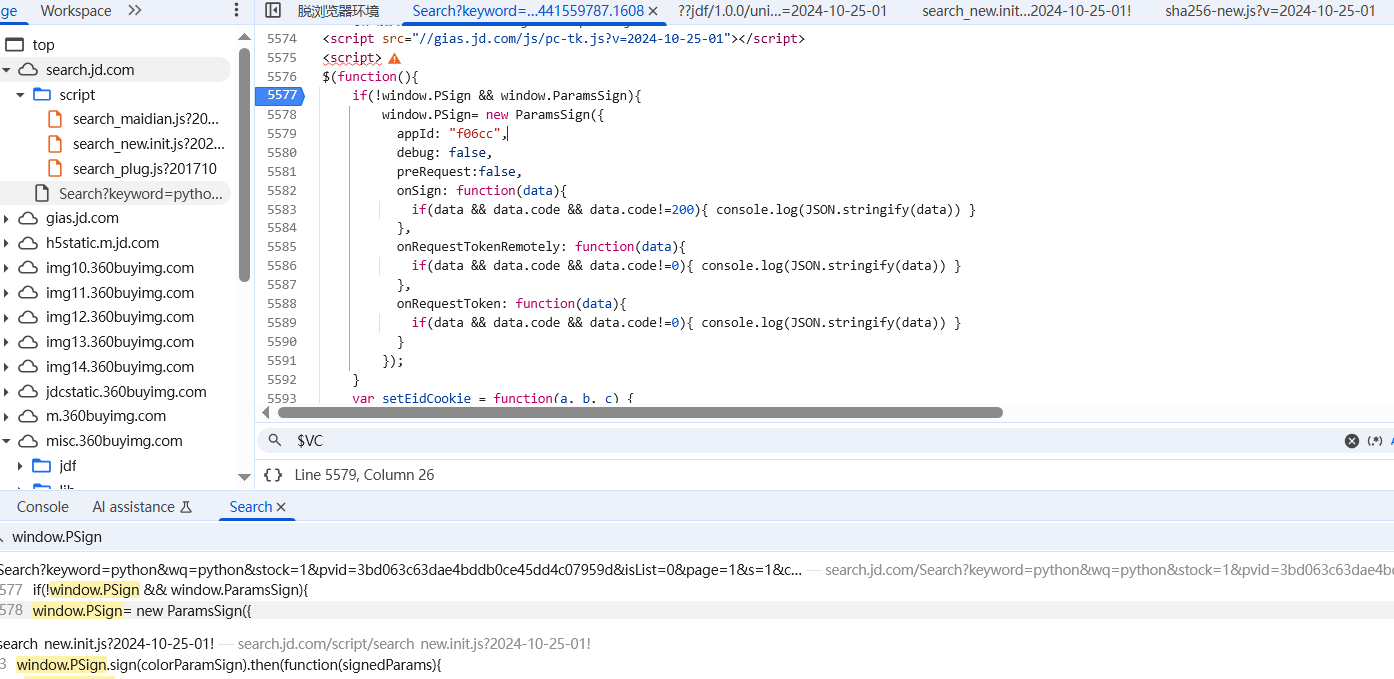Close the Search drawer tab

click(x=281, y=507)
